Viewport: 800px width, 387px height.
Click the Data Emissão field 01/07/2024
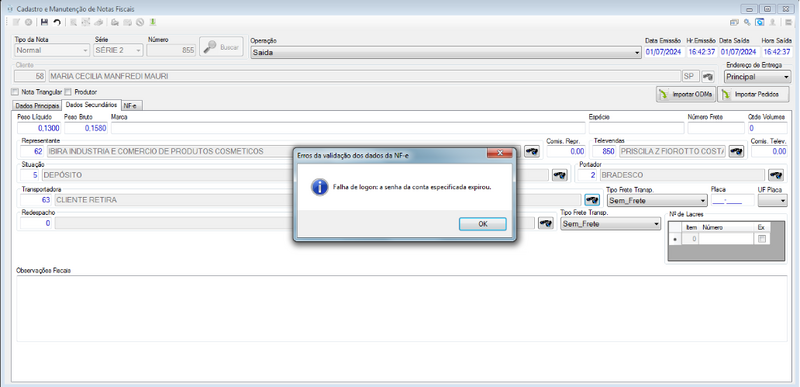click(663, 52)
